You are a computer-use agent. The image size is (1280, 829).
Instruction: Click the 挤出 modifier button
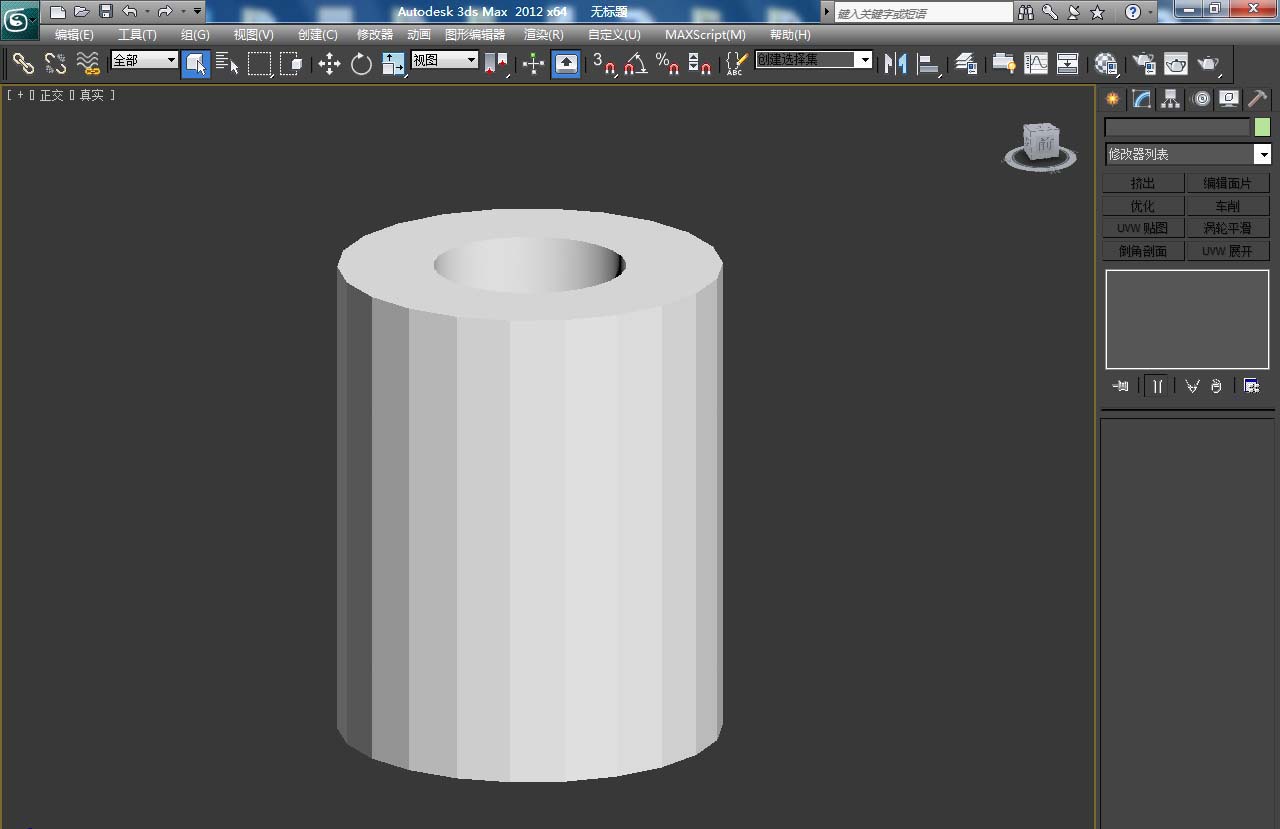coord(1143,183)
